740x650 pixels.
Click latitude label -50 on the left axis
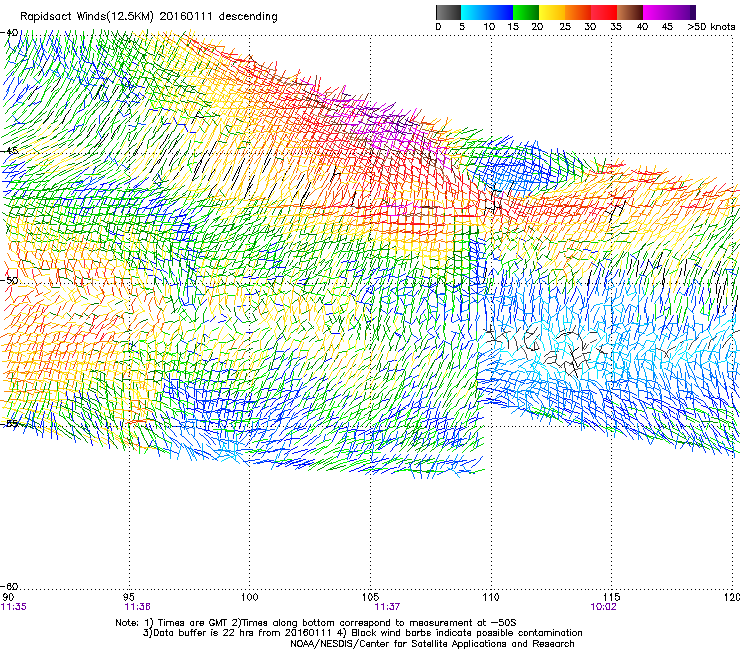tap(9, 281)
